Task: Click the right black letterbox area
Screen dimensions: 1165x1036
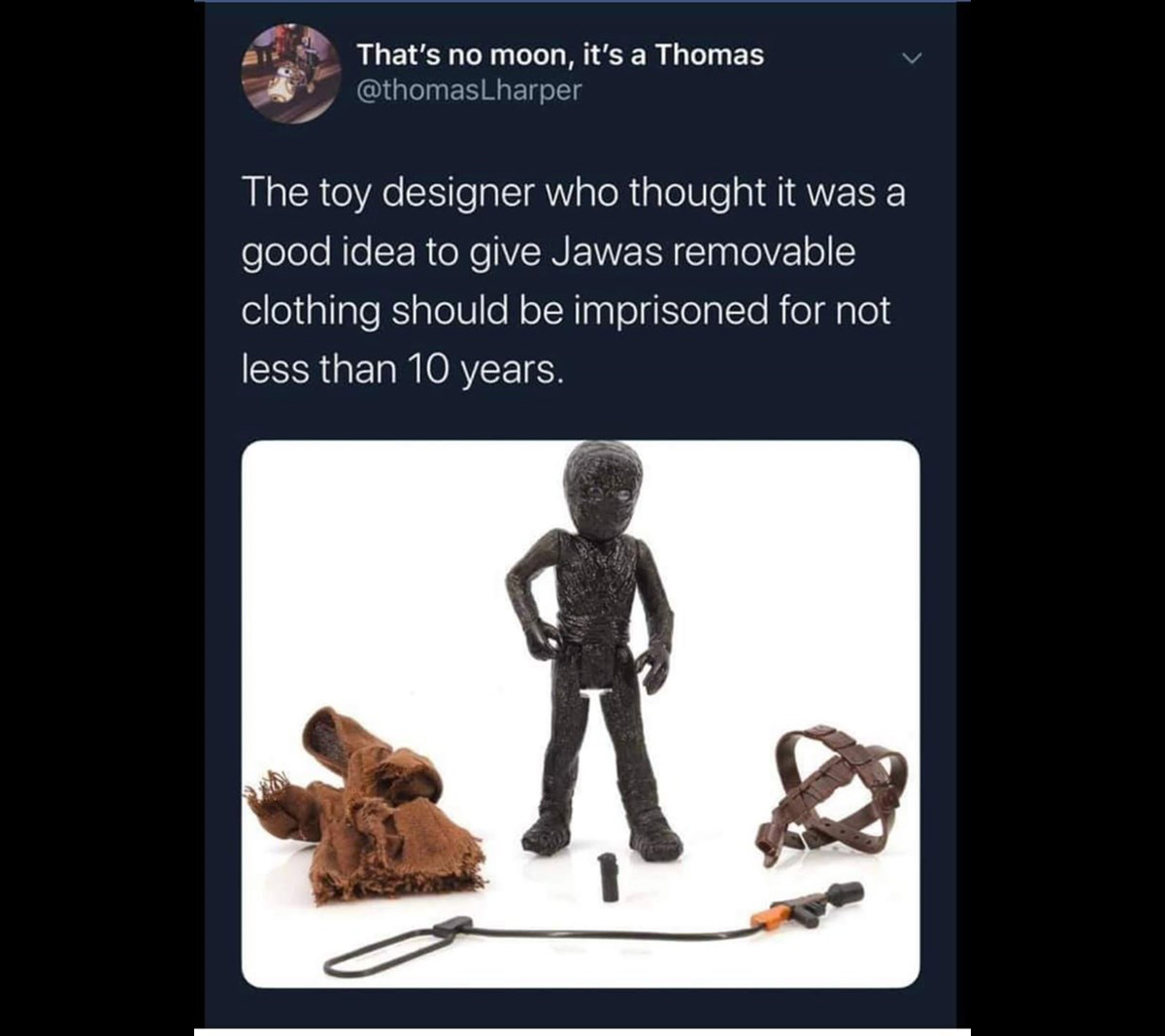Action: [x=1060, y=518]
